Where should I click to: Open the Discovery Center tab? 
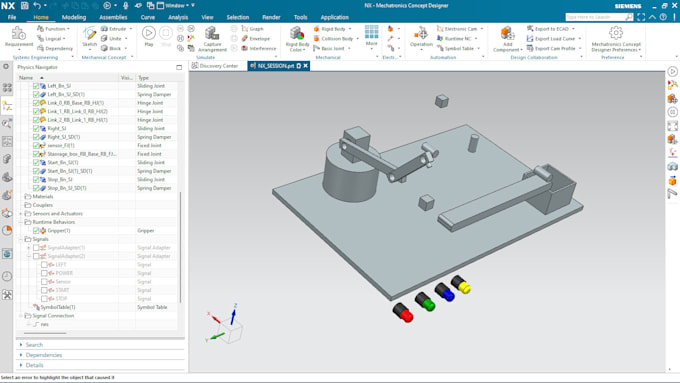pyautogui.click(x=216, y=66)
